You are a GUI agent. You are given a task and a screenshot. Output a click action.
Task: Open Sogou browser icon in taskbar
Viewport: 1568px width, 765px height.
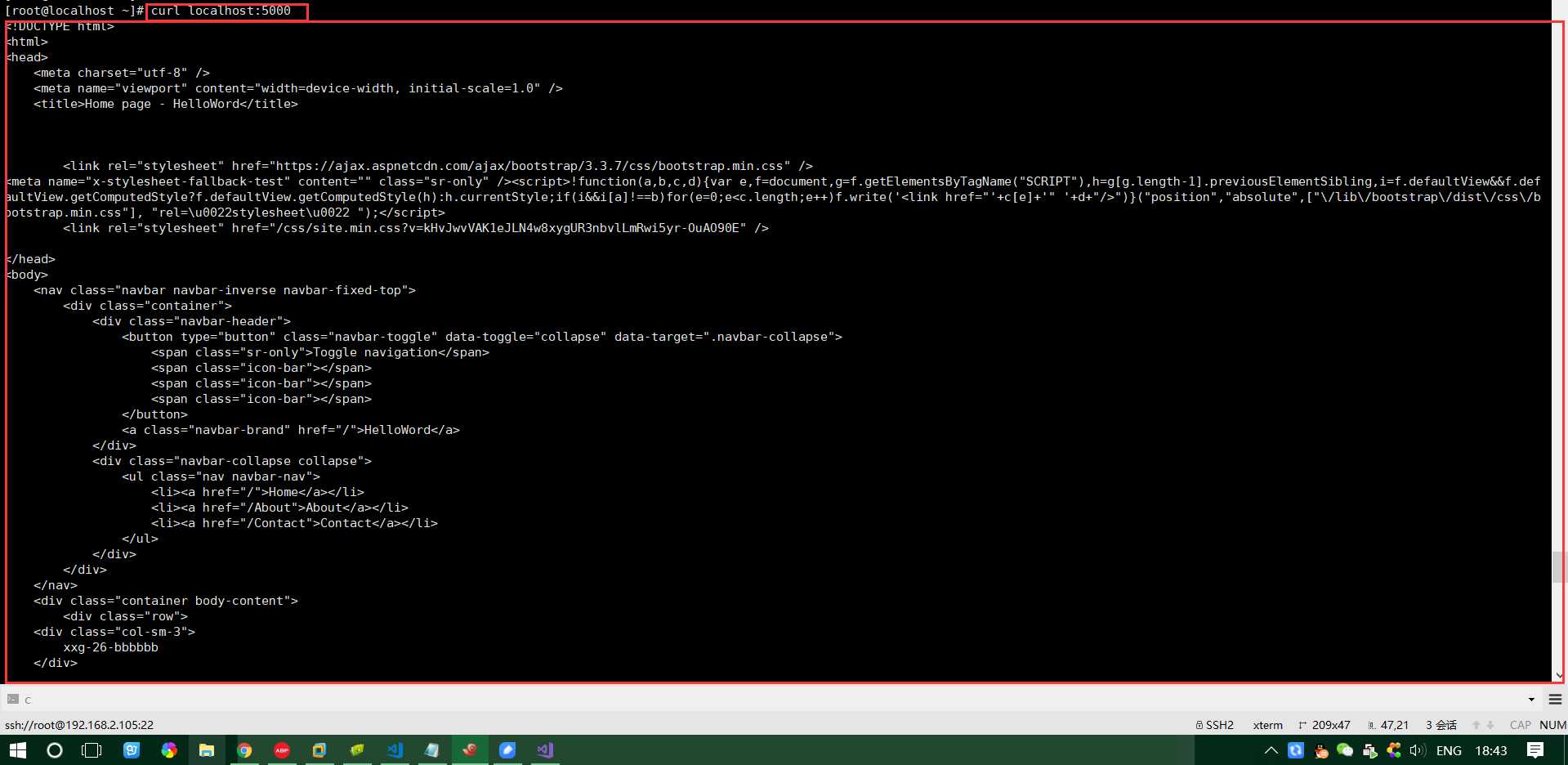point(132,750)
